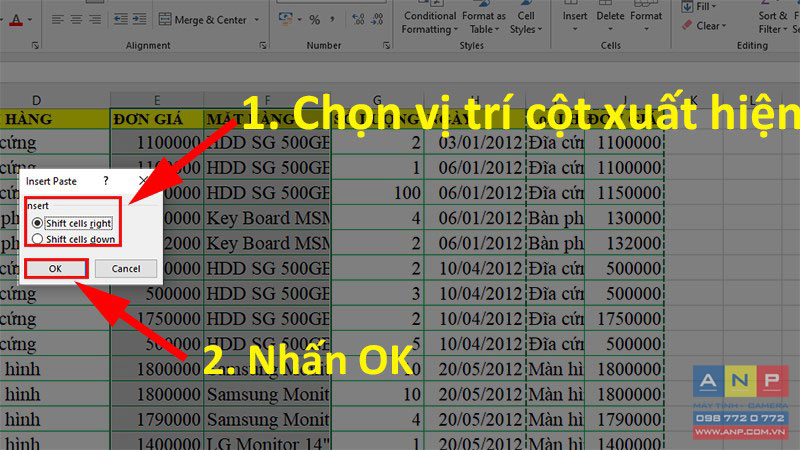Click cell with date 03/01/2012

pyautogui.click(x=475, y=143)
